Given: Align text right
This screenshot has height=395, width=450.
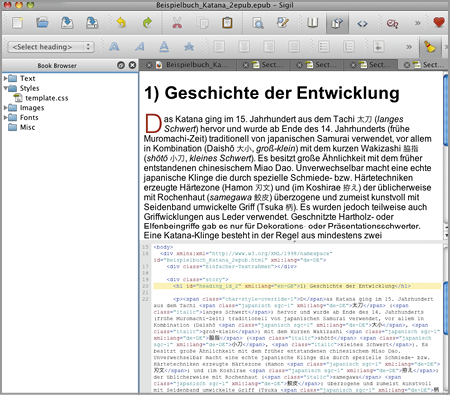Looking at the screenshot, I should [x=269, y=47].
